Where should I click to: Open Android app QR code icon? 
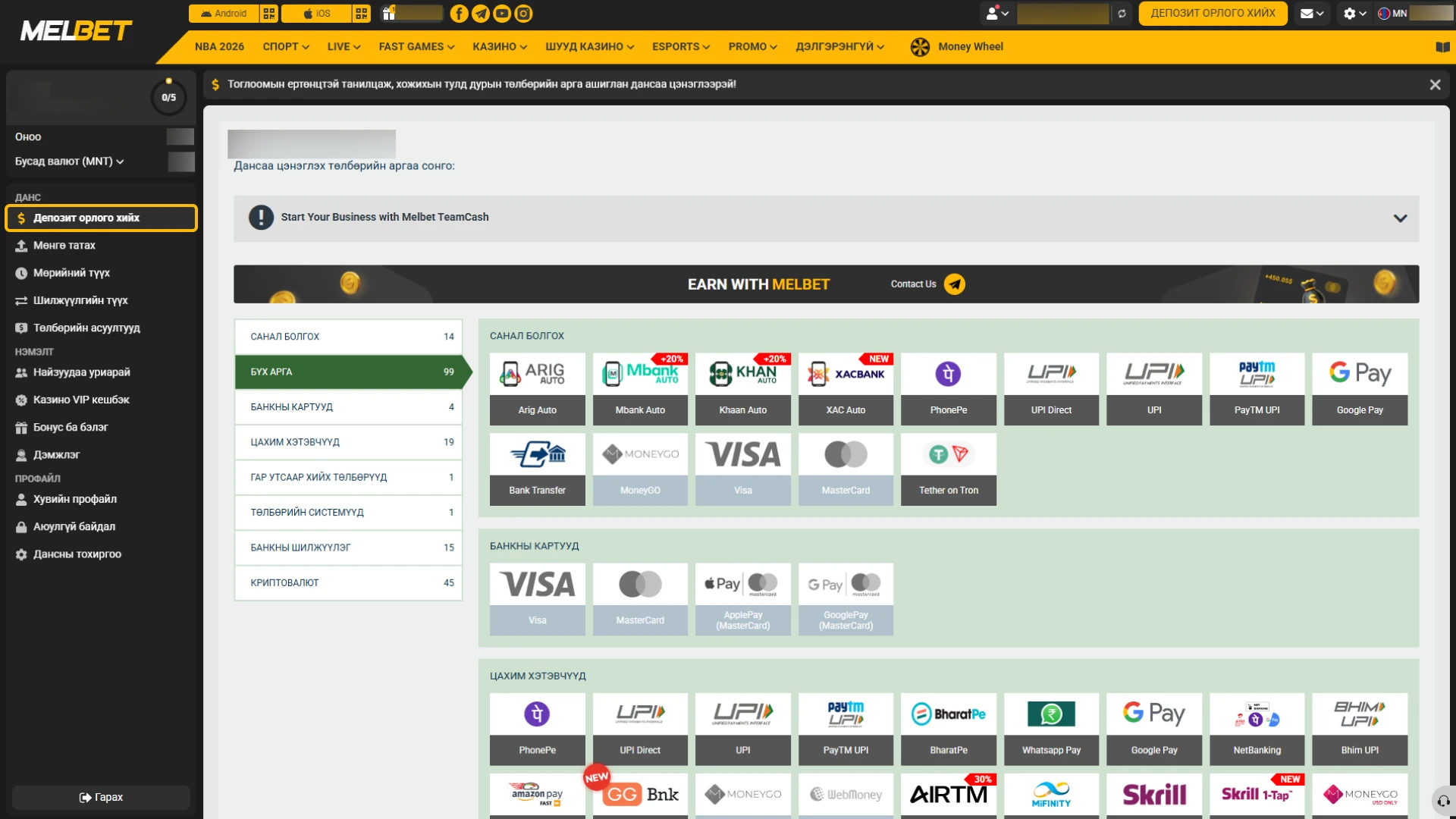(268, 14)
